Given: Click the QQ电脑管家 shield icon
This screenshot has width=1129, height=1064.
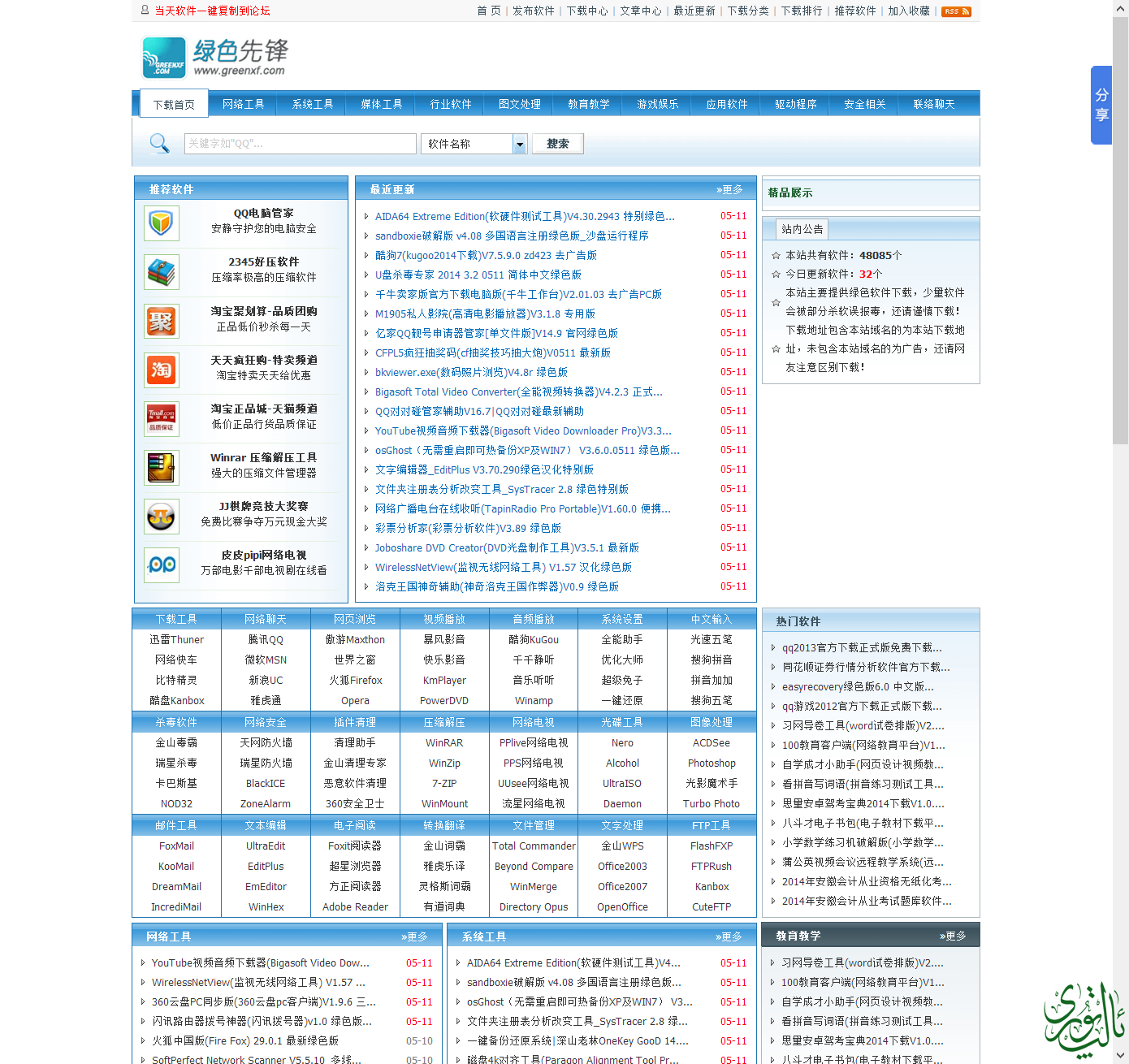Looking at the screenshot, I should coord(162,223).
